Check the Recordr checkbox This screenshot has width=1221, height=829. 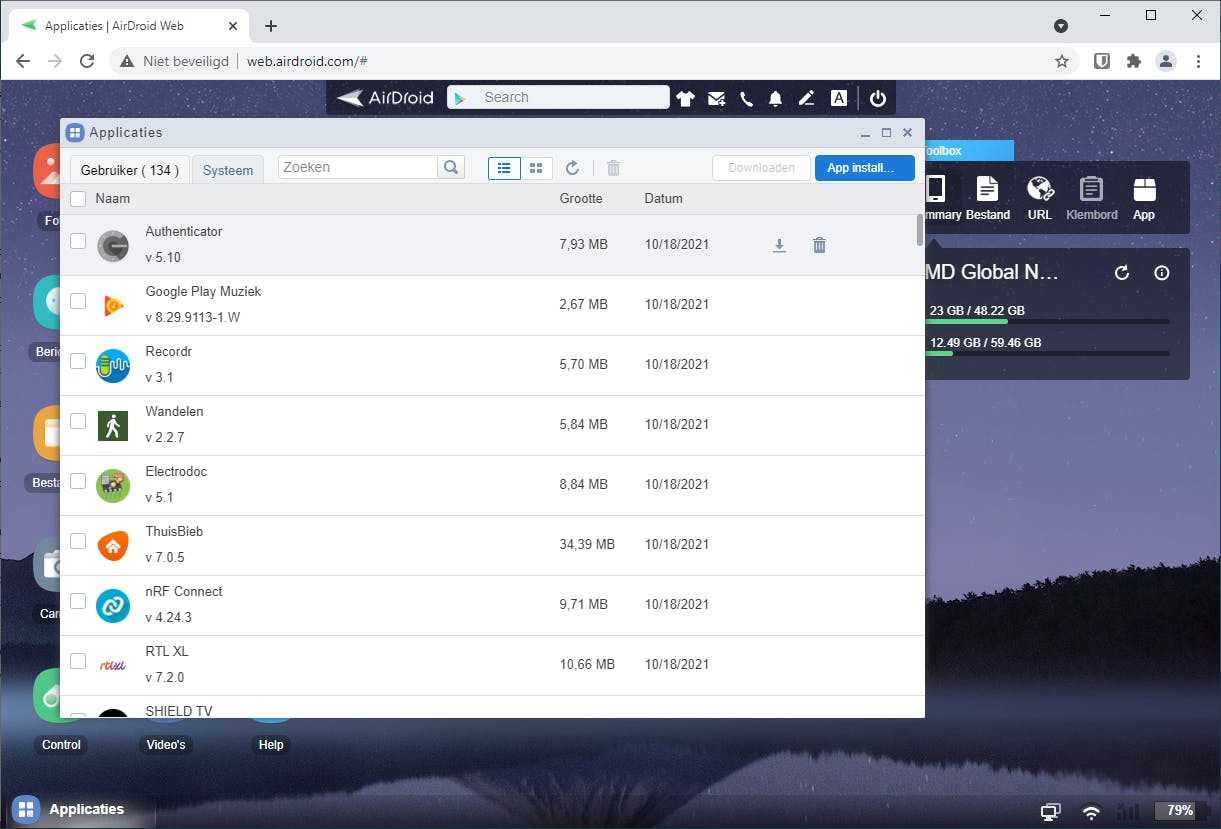[x=78, y=361]
